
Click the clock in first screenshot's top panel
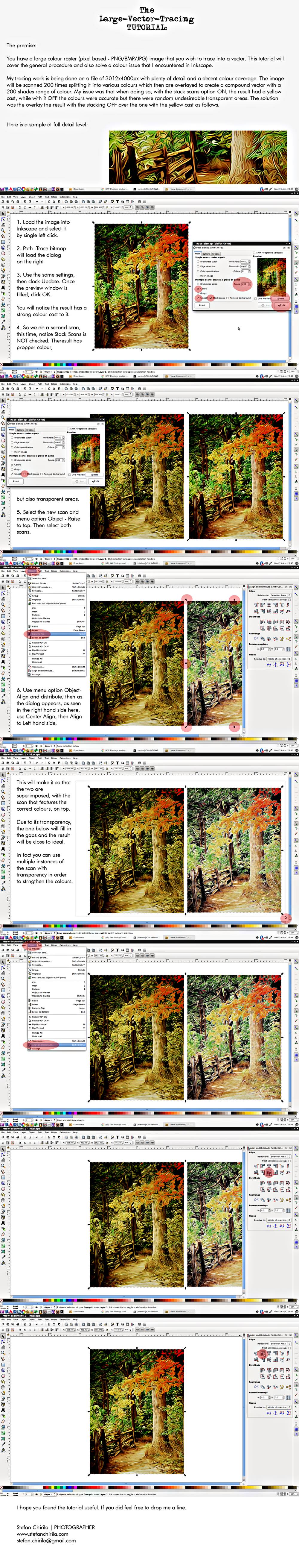(x=284, y=189)
